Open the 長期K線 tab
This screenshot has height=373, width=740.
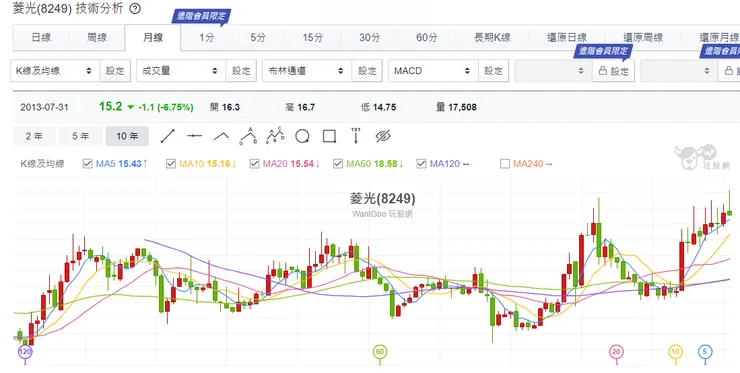492,38
